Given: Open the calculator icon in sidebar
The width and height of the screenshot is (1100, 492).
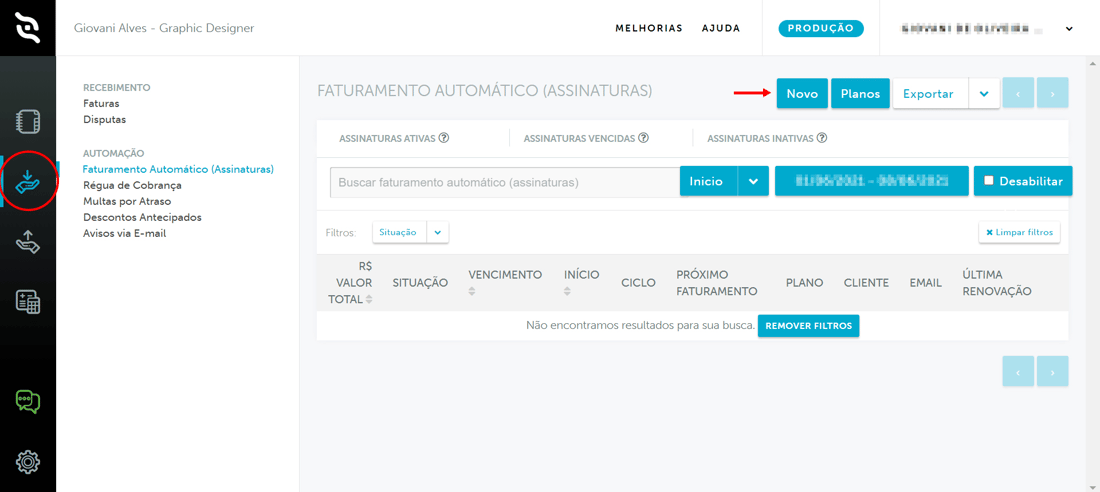Looking at the screenshot, I should pos(28,302).
